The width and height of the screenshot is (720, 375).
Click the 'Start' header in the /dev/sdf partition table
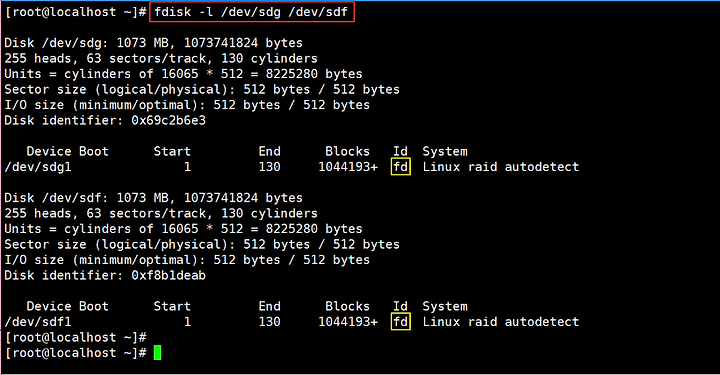pyautogui.click(x=172, y=306)
